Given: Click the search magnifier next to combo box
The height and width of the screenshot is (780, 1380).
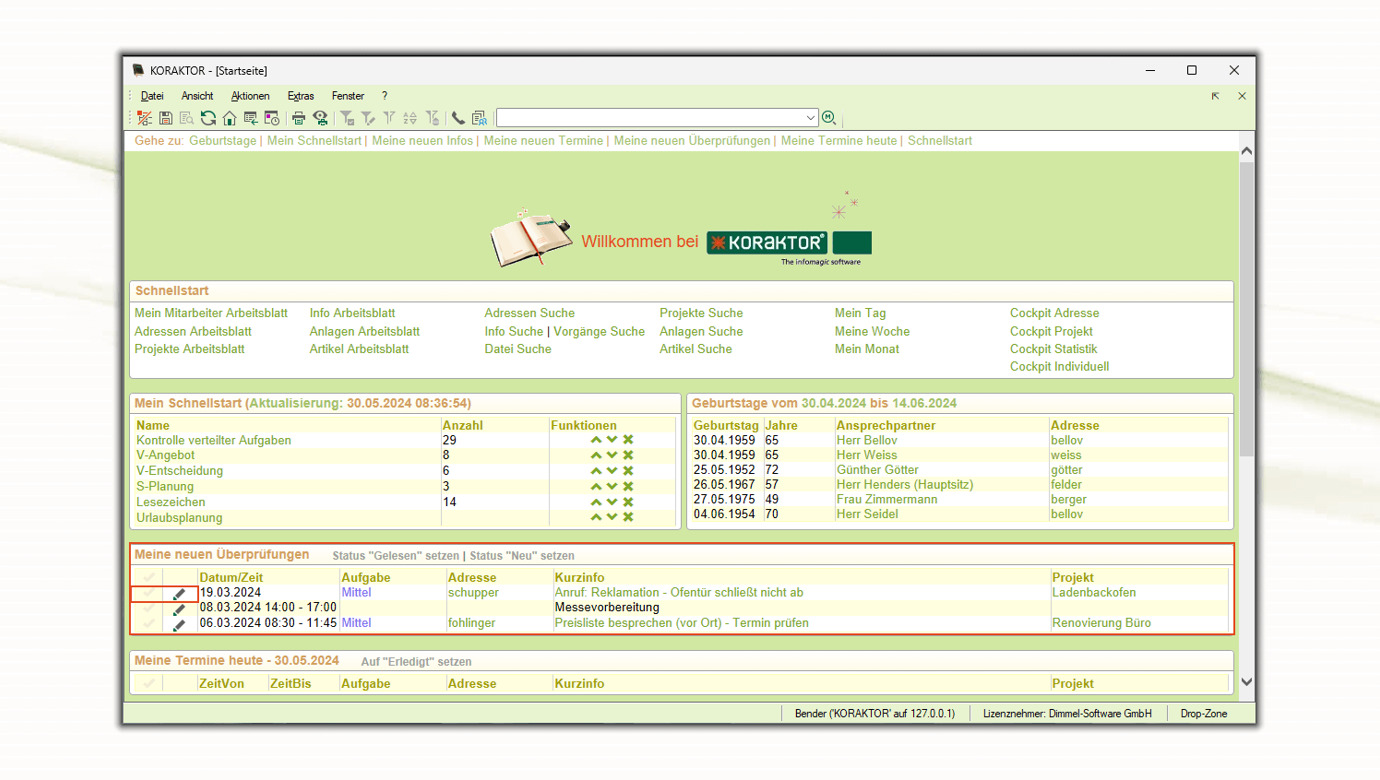Looking at the screenshot, I should coord(829,118).
